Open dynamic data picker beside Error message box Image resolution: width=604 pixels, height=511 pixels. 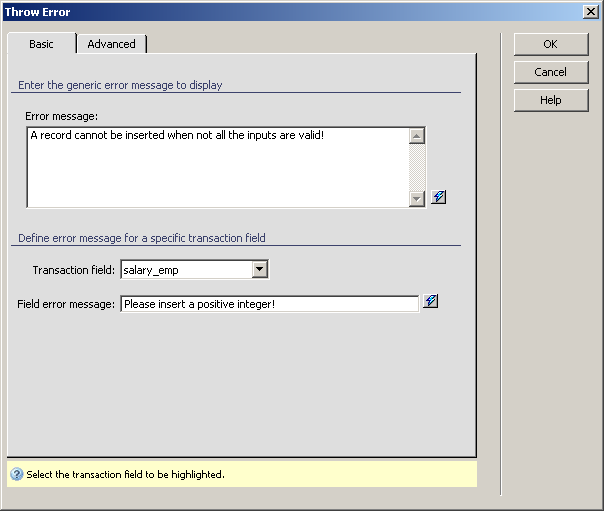(x=438, y=197)
